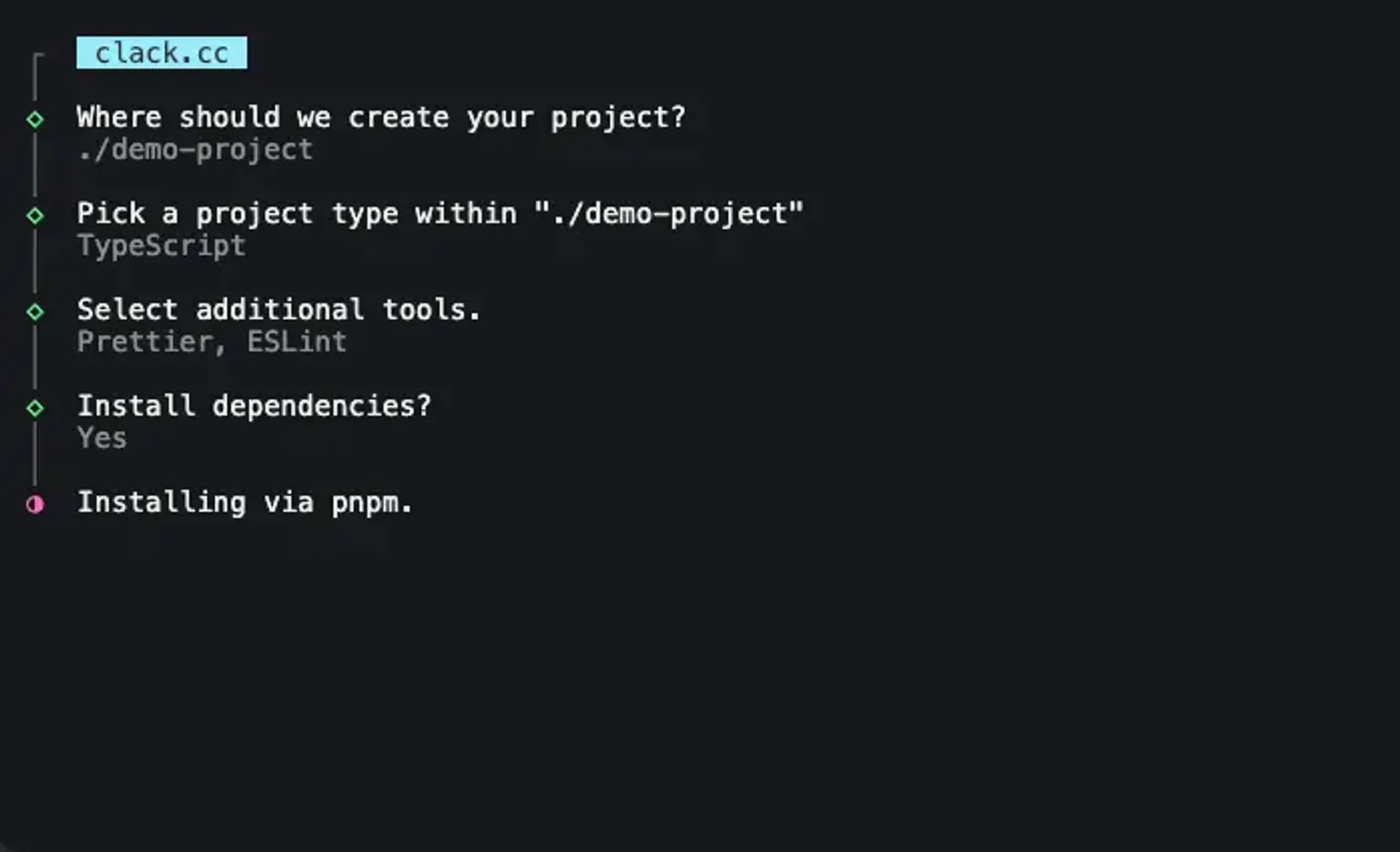Click the green diamond beside the project type prompt
Viewport: 1400px width, 852px height.
[35, 216]
